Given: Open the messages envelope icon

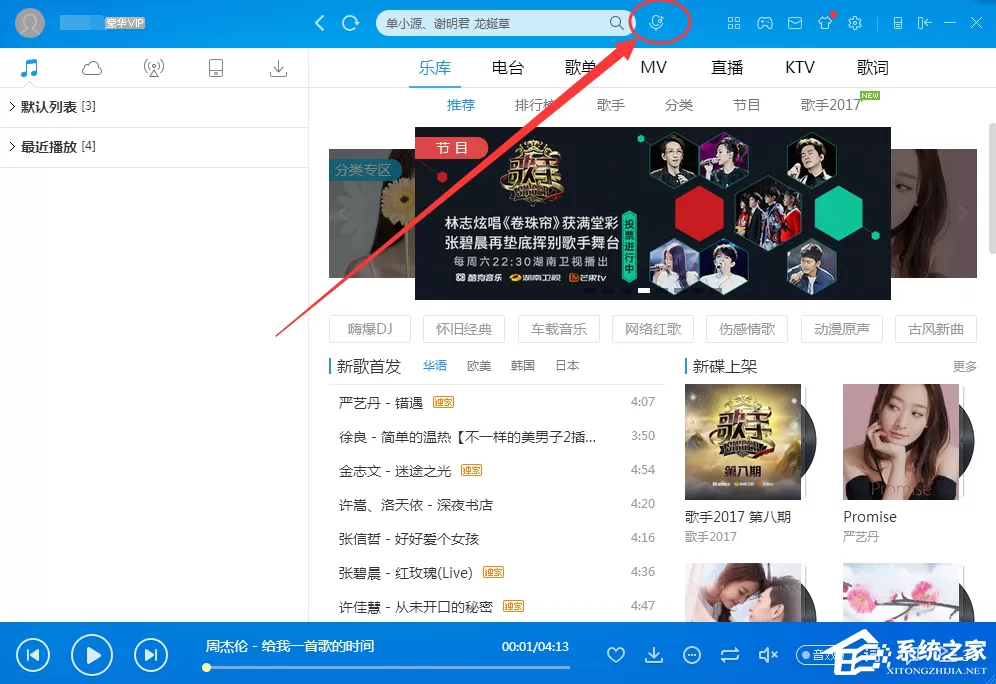Looking at the screenshot, I should [x=795, y=23].
